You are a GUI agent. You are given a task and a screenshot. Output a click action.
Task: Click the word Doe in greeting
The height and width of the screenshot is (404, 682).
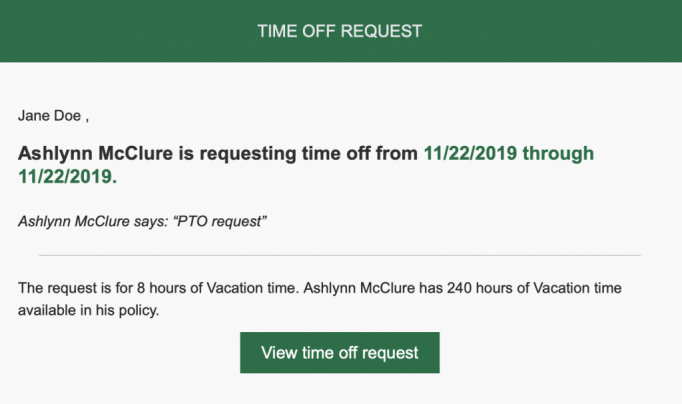pos(67,116)
